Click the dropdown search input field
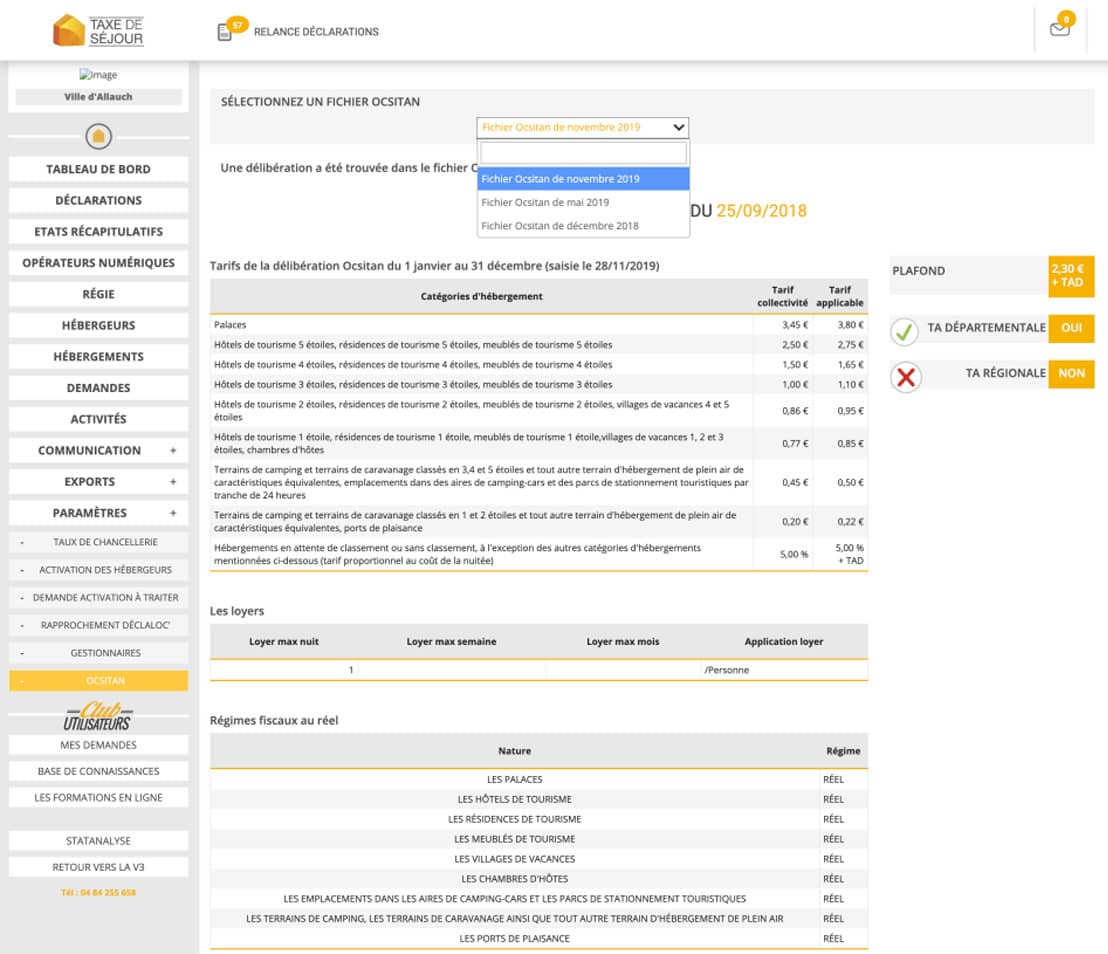 [583, 153]
